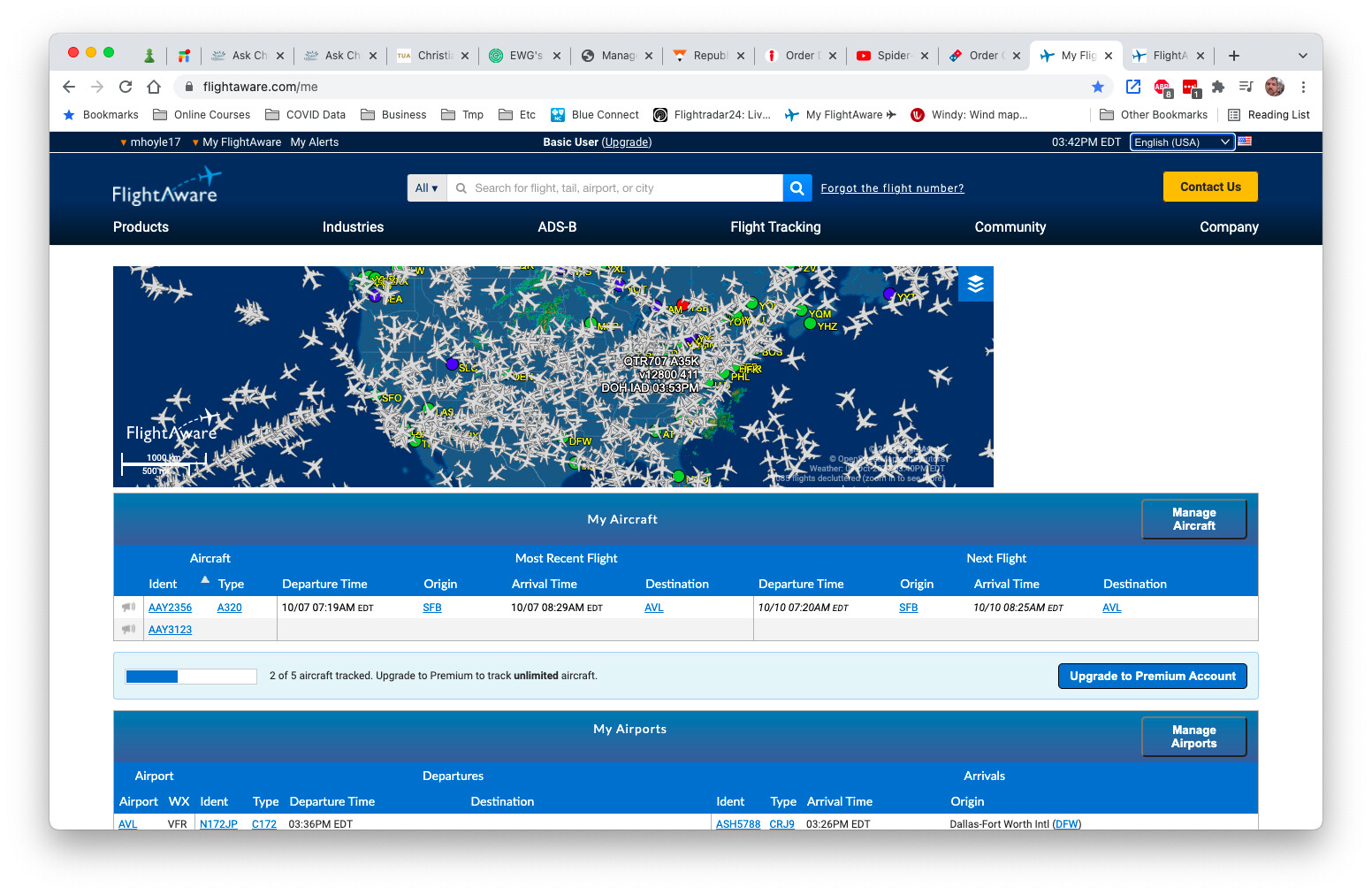Click the browser address bar

tap(631, 87)
